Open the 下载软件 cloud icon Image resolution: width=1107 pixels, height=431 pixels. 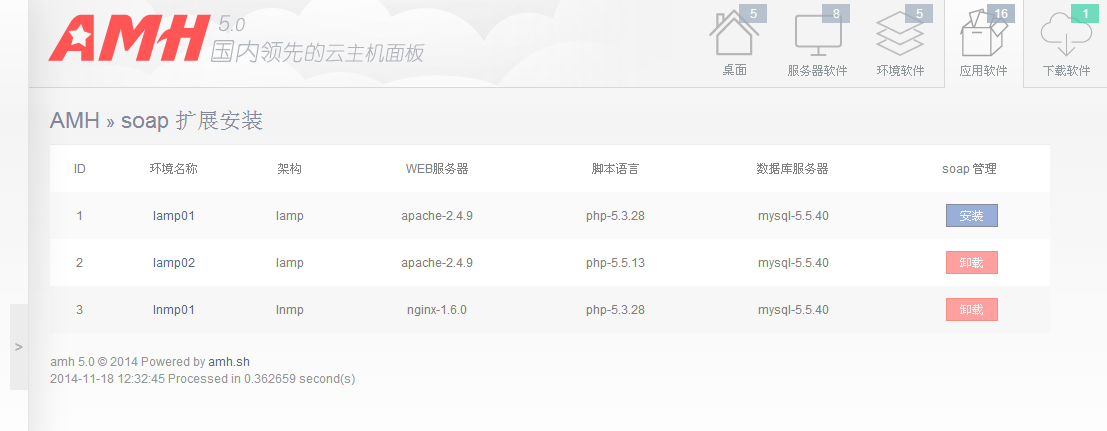point(1065,40)
